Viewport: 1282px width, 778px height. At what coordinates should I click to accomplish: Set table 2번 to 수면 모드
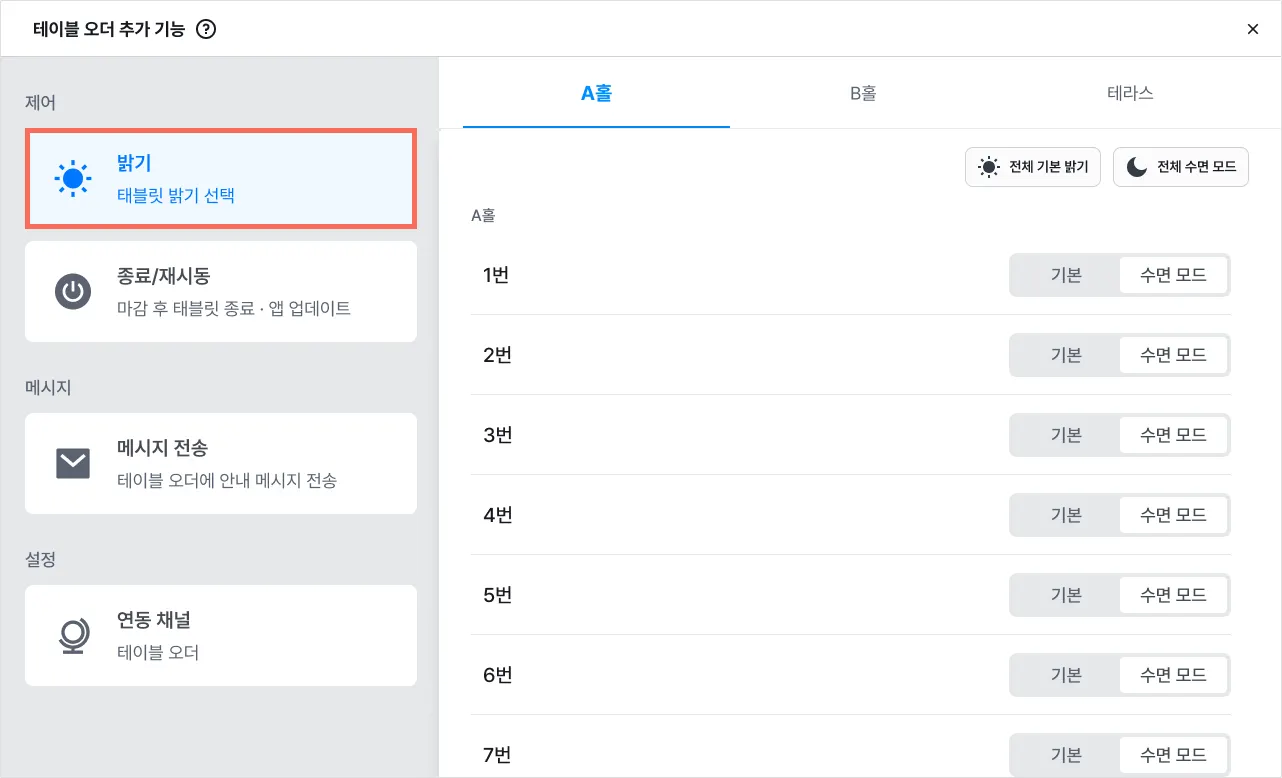[1173, 355]
